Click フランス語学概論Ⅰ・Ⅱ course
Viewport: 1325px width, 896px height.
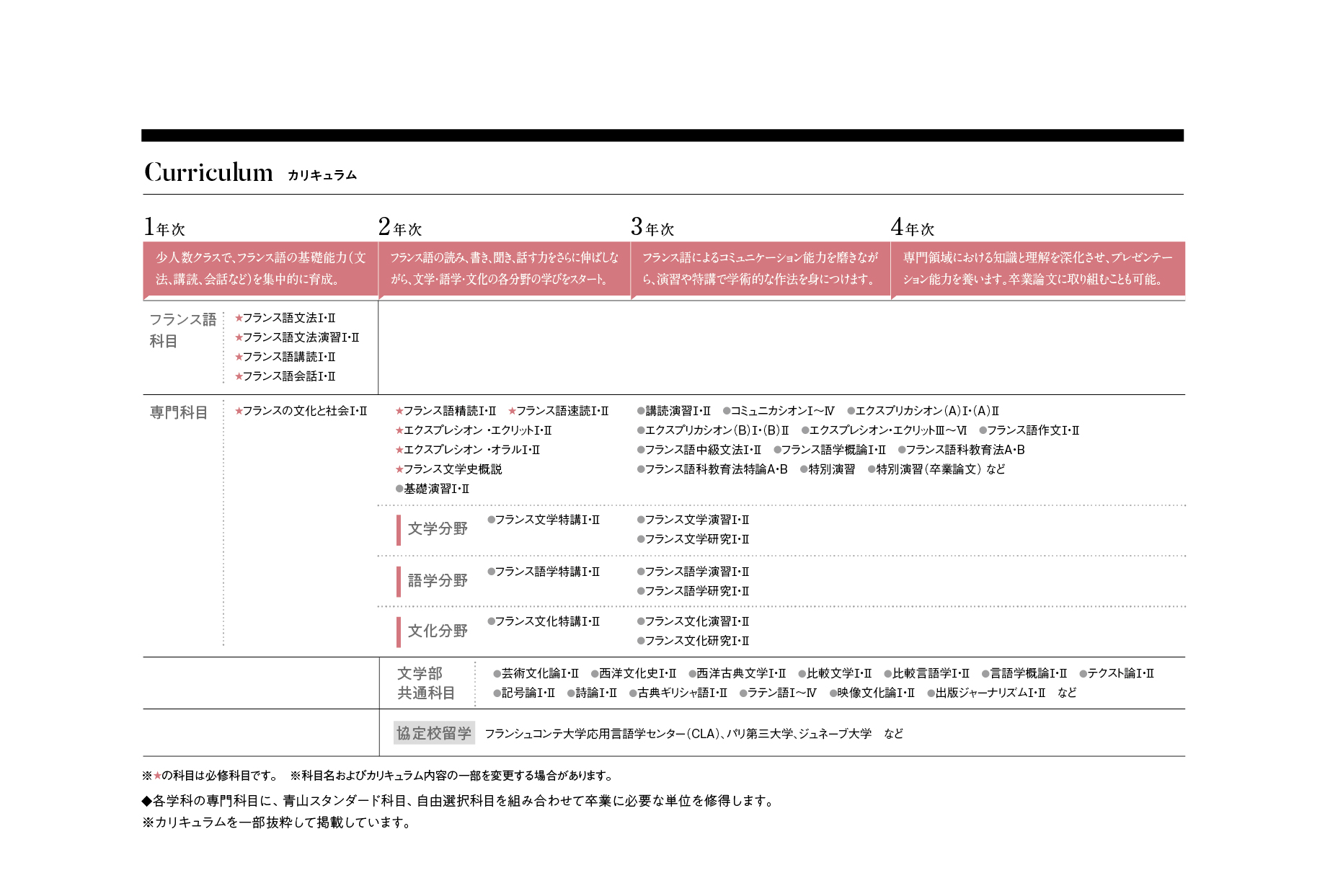pyautogui.click(x=830, y=450)
